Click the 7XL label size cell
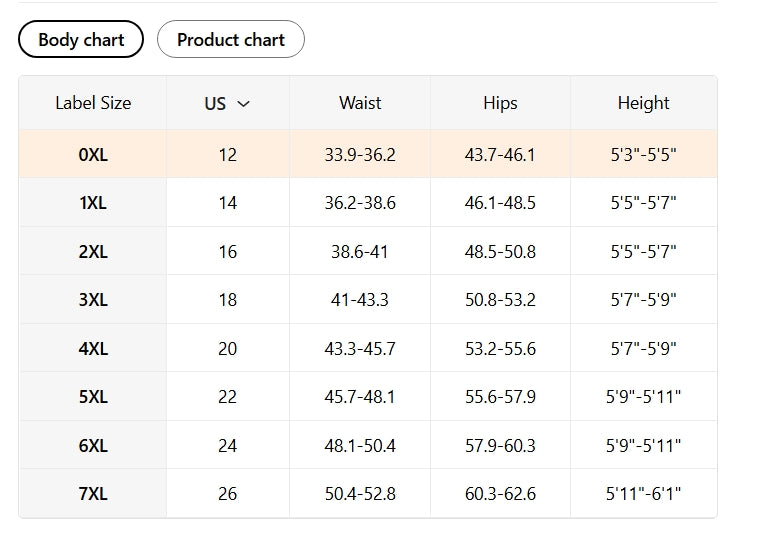Viewport: 757px width, 537px height. tap(93, 494)
